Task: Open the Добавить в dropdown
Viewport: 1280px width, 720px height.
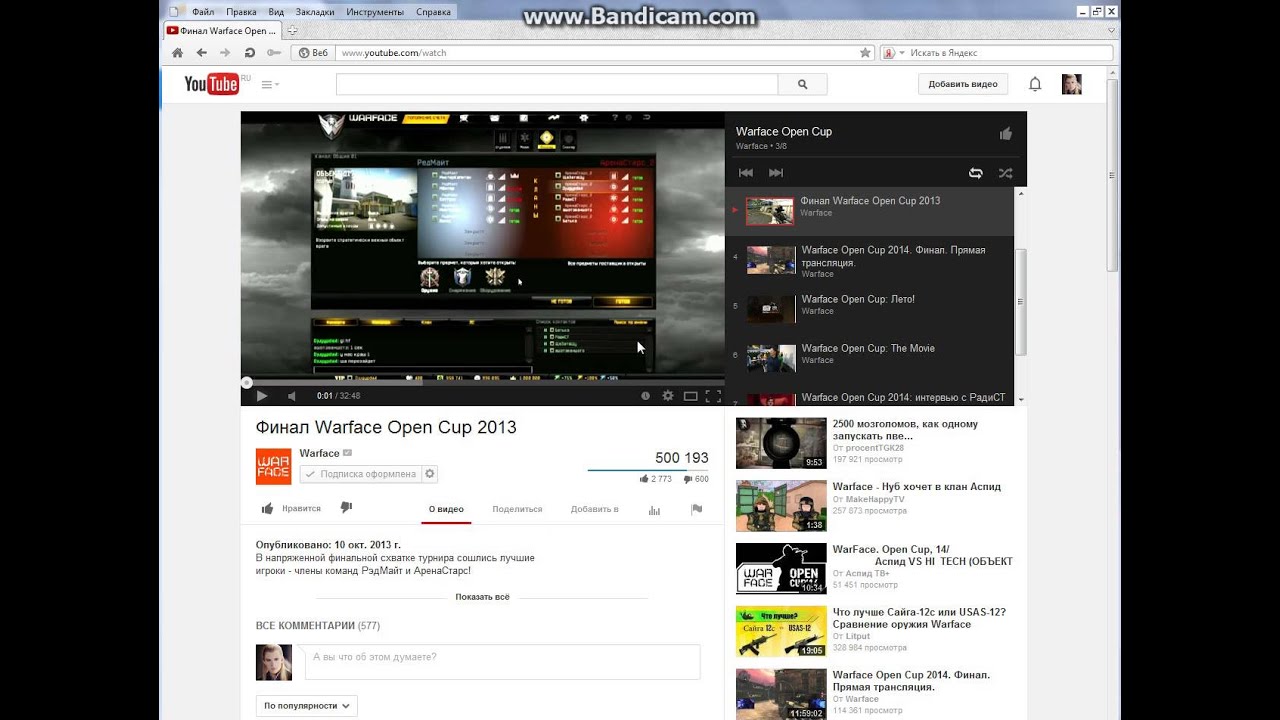Action: click(x=594, y=509)
